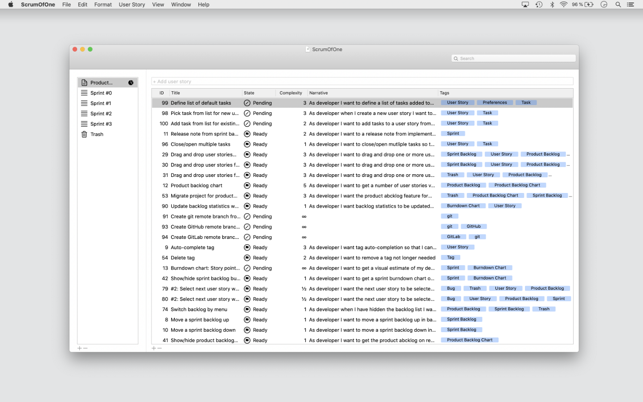Click the Bluetooth menu bar icon
The height and width of the screenshot is (402, 643).
tap(552, 5)
